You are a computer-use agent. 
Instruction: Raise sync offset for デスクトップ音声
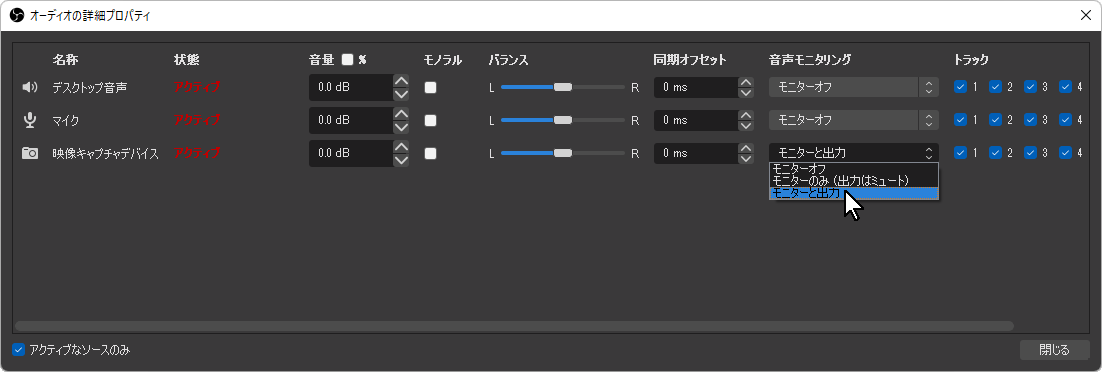(746, 82)
